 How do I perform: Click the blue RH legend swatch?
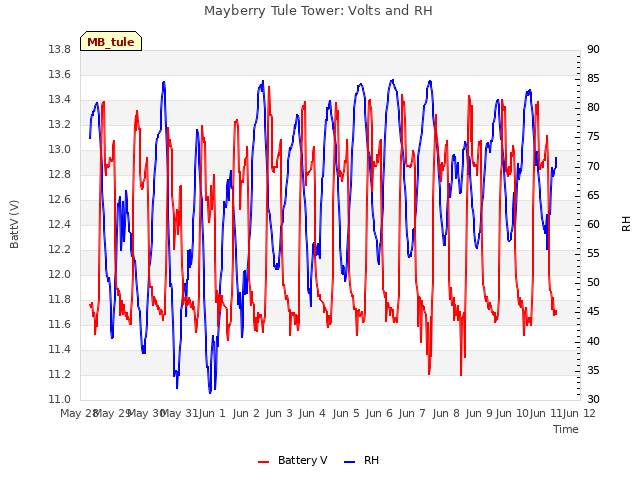click(x=350, y=461)
